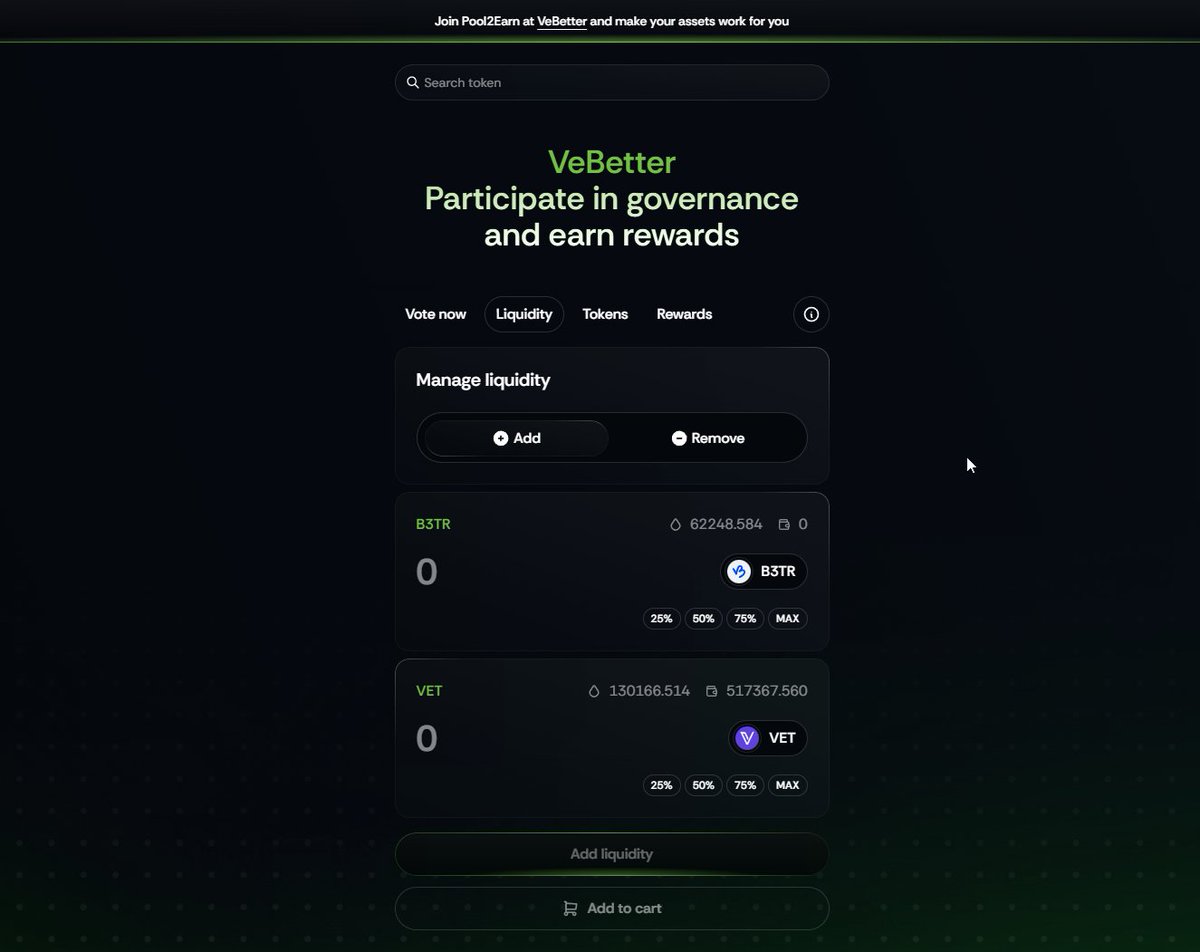Click the search magnifier icon in the token search bar
The width and height of the screenshot is (1200, 952).
(413, 82)
